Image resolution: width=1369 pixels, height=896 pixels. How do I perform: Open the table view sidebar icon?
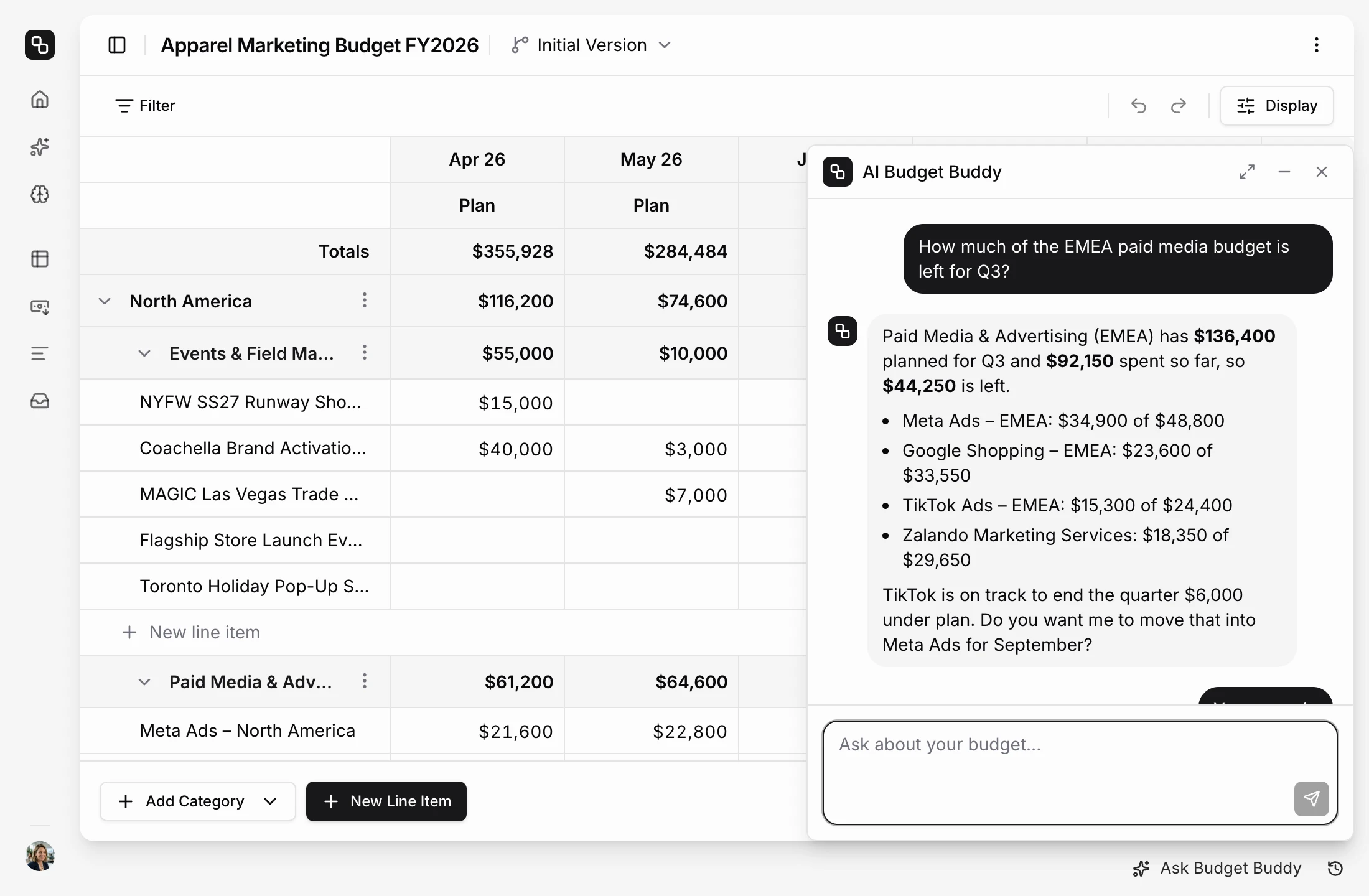(x=40, y=259)
